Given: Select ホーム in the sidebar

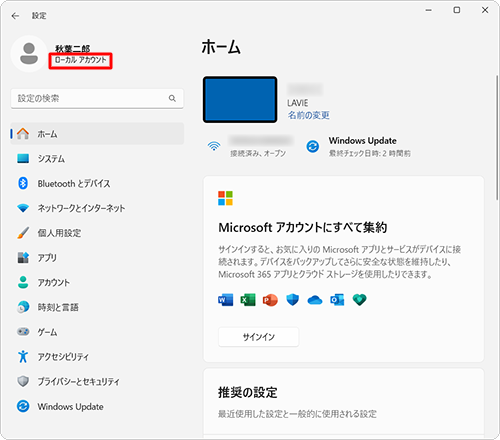Looking at the screenshot, I should pos(97,134).
